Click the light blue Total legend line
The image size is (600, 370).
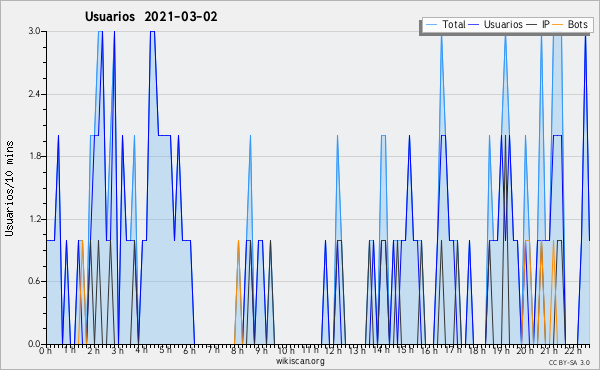click(431, 25)
